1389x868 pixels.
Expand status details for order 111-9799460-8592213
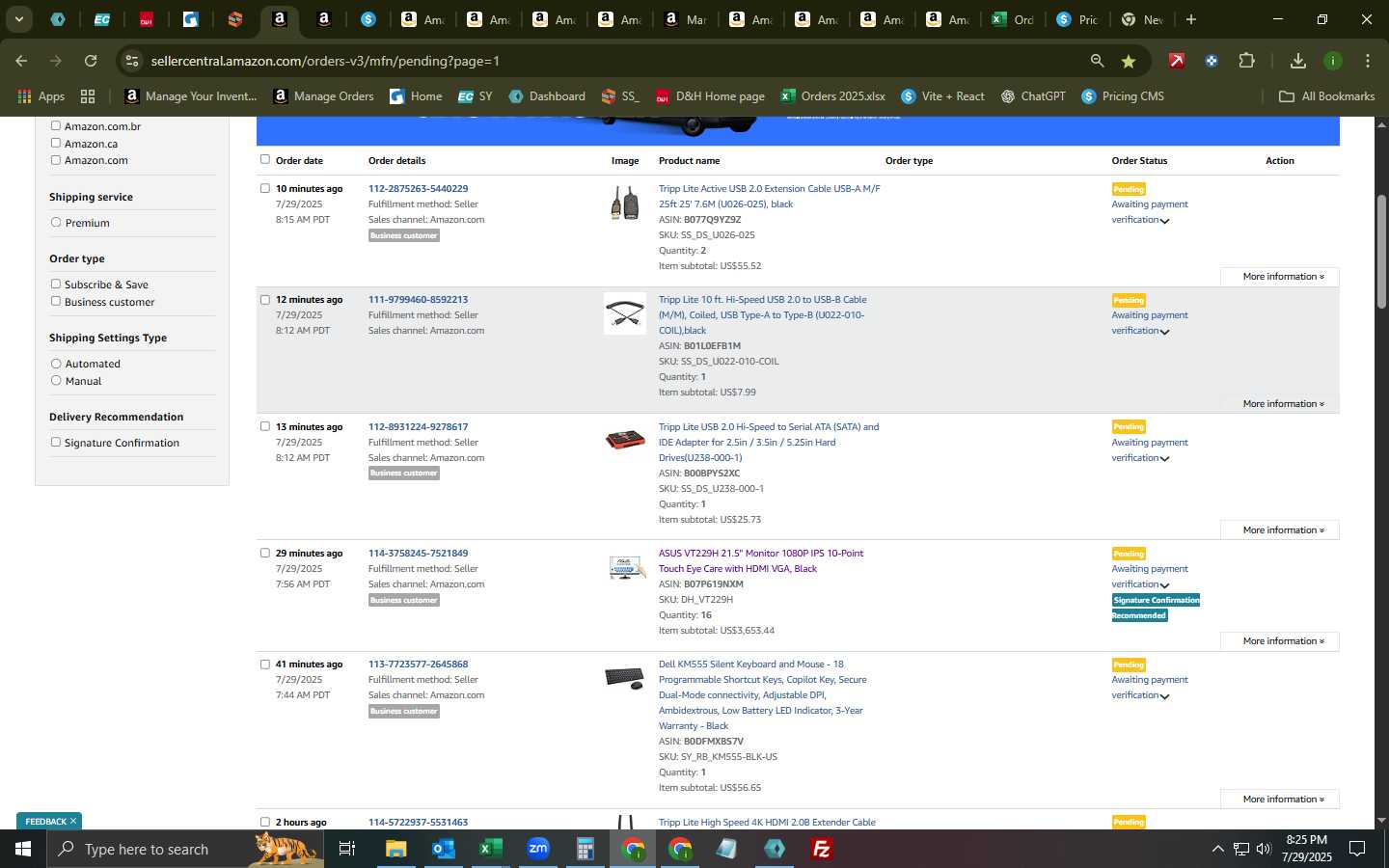pyautogui.click(x=1165, y=332)
